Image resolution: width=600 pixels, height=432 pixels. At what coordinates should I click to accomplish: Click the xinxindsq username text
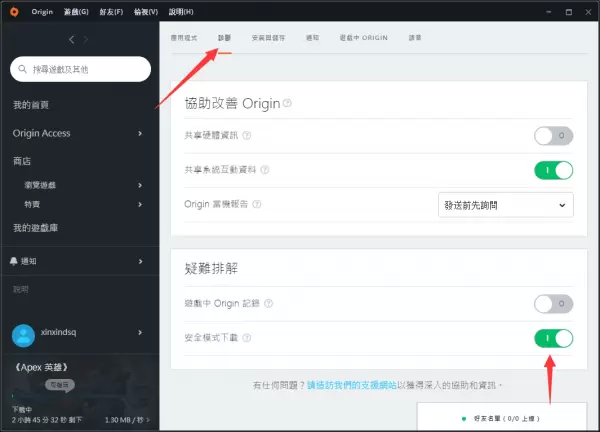(x=58, y=332)
